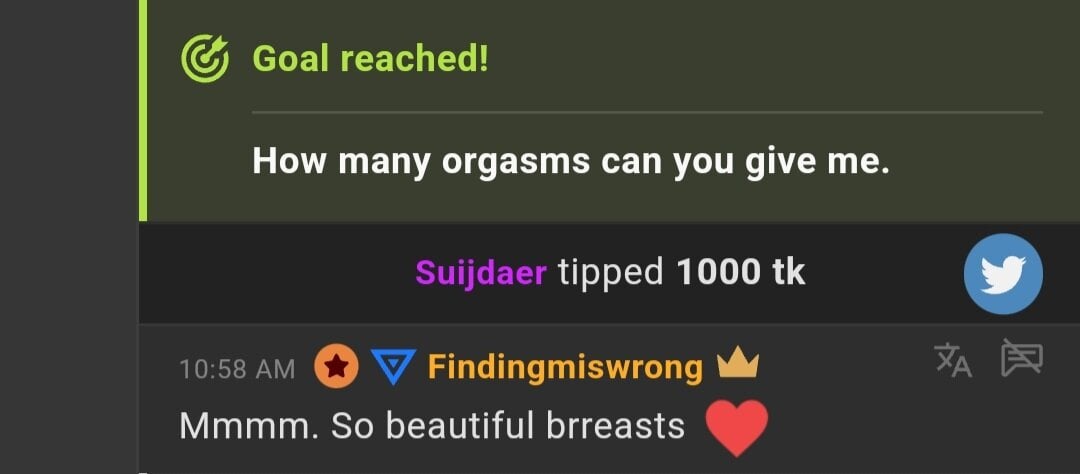Click the goal description about orgasms

pyautogui.click(x=571, y=162)
